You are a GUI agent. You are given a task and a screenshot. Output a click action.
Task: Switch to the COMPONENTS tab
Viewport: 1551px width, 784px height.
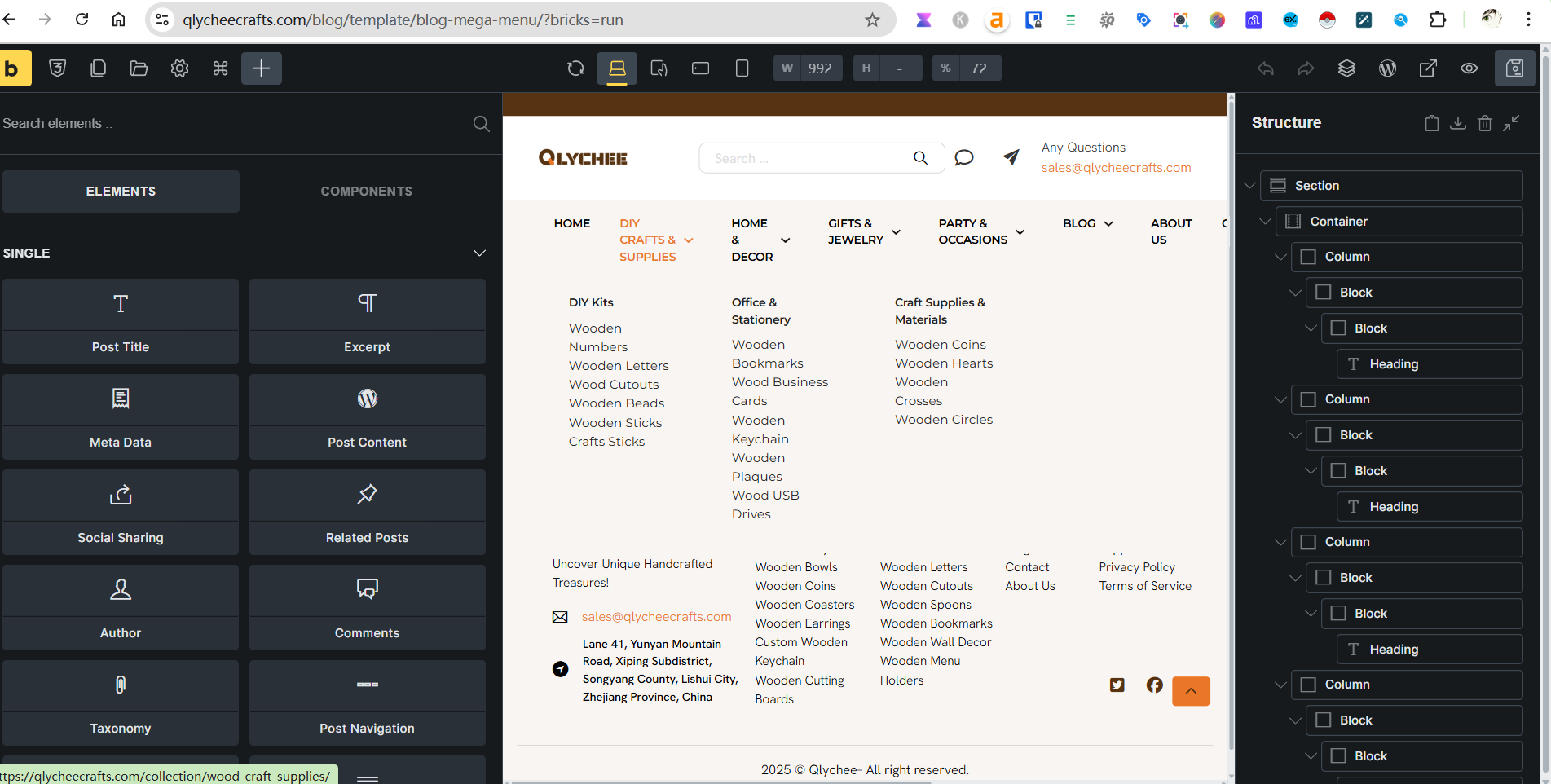point(366,192)
